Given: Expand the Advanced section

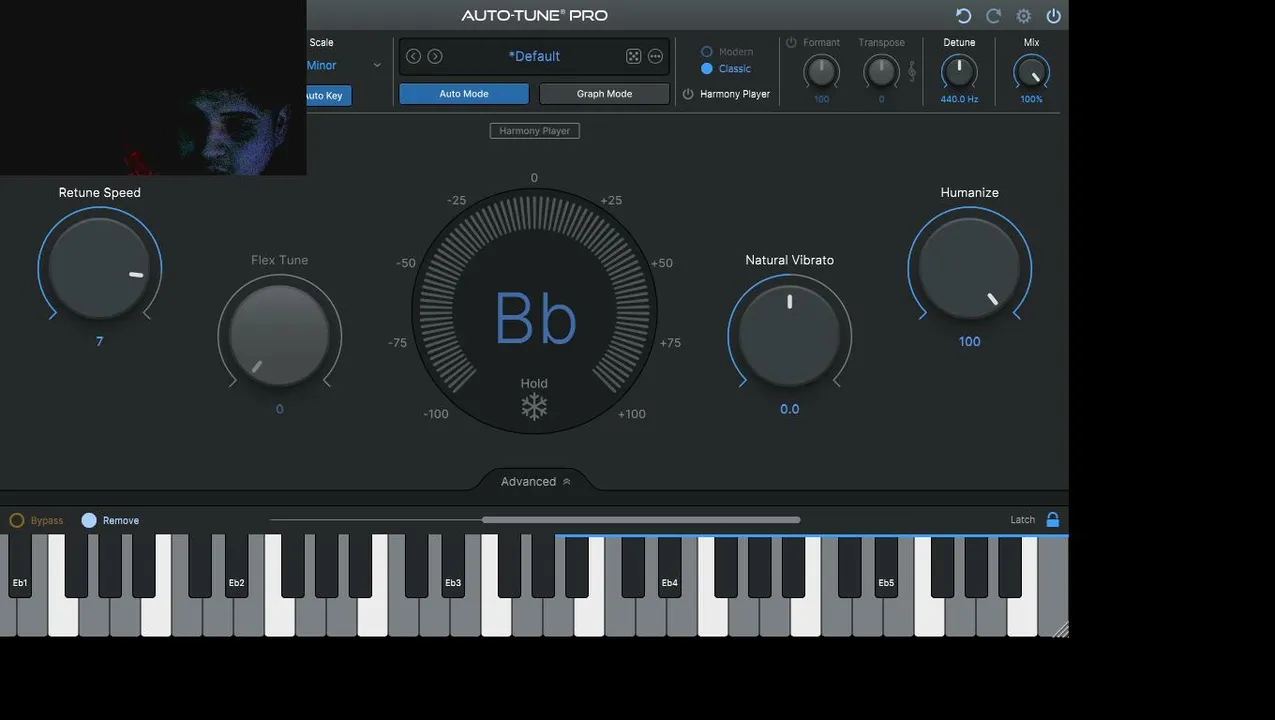Looking at the screenshot, I should tap(535, 481).
